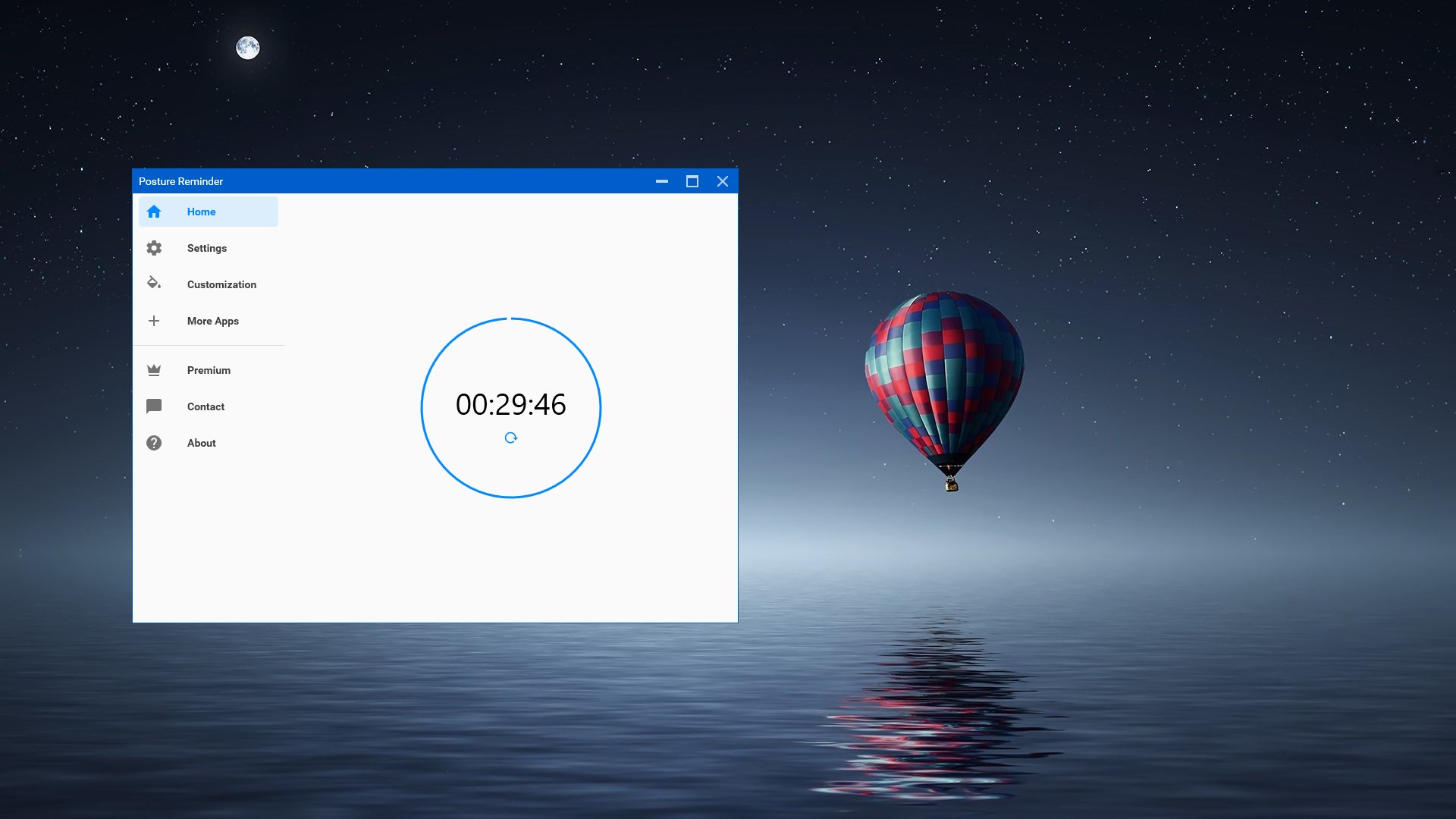Open the Premium text entry
The height and width of the screenshot is (819, 1456).
tap(209, 370)
